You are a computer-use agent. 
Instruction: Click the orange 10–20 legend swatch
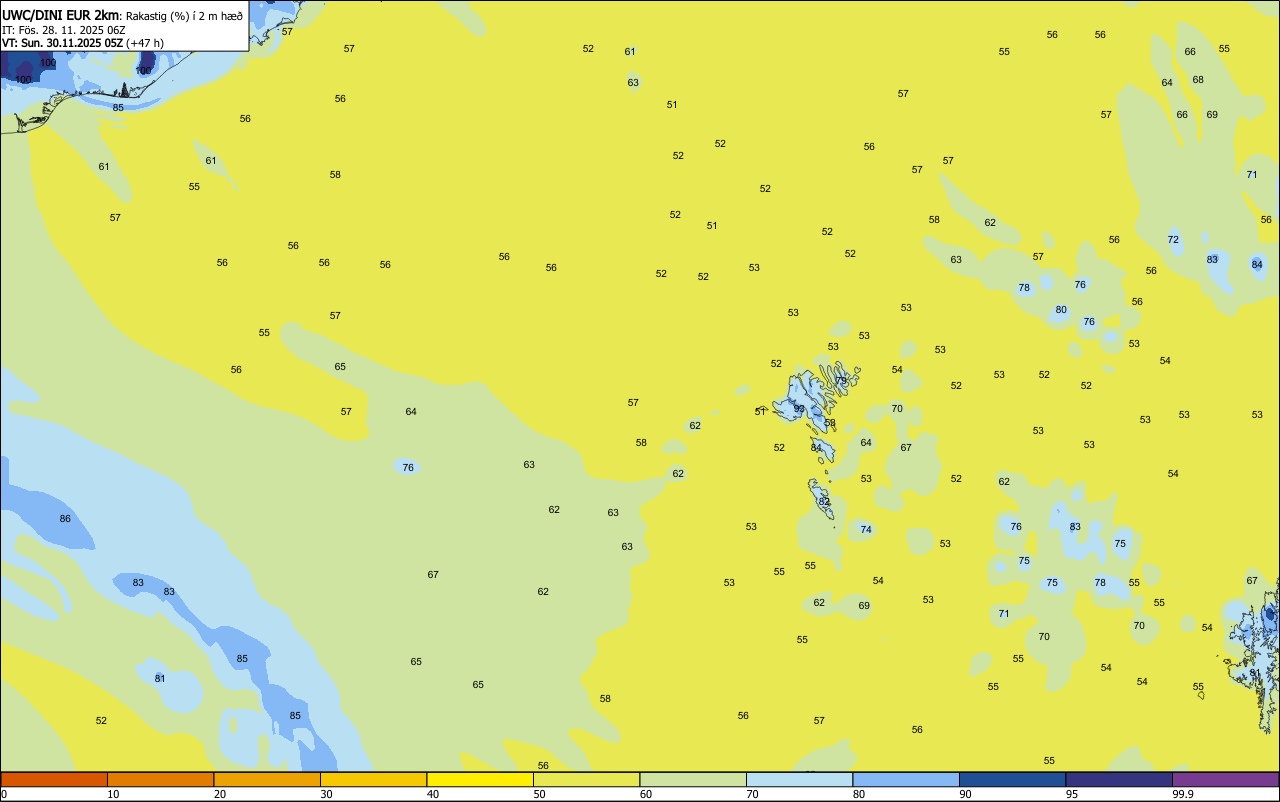160,779
